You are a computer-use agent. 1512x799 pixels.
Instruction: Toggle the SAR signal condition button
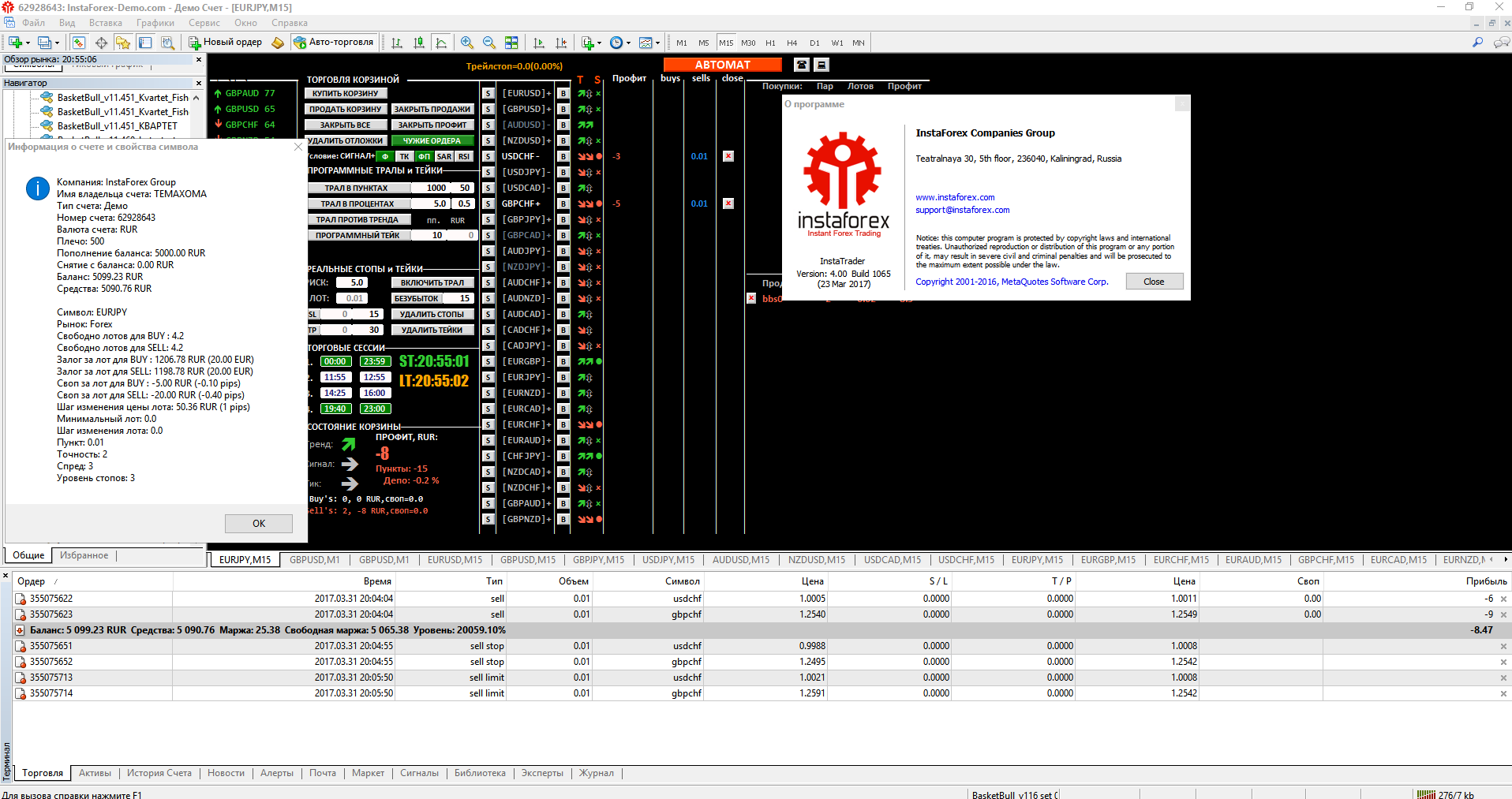tap(444, 156)
